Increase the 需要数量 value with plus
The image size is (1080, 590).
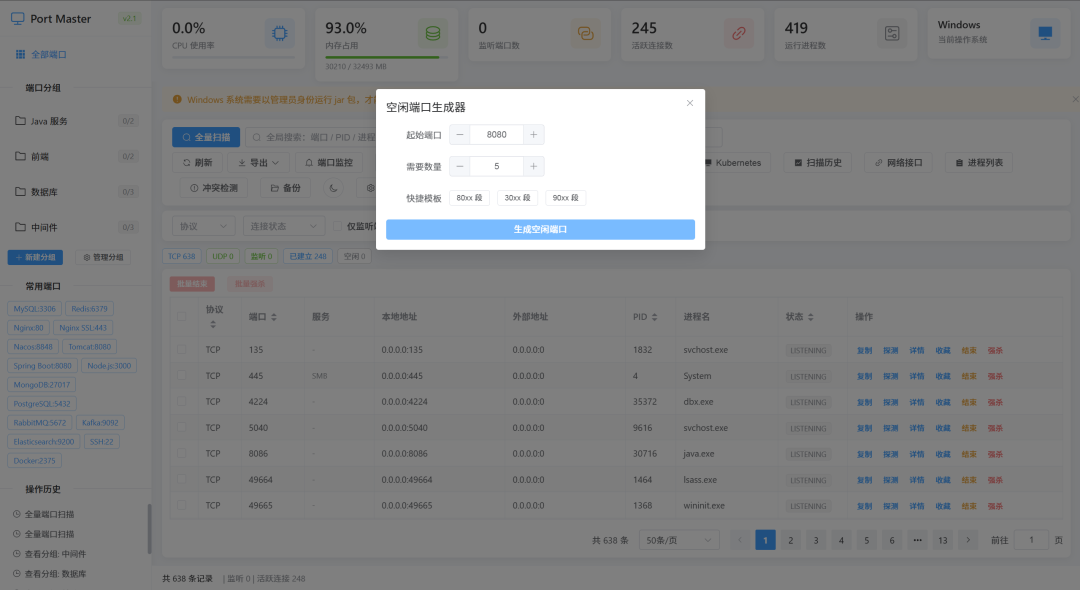pyautogui.click(x=533, y=166)
